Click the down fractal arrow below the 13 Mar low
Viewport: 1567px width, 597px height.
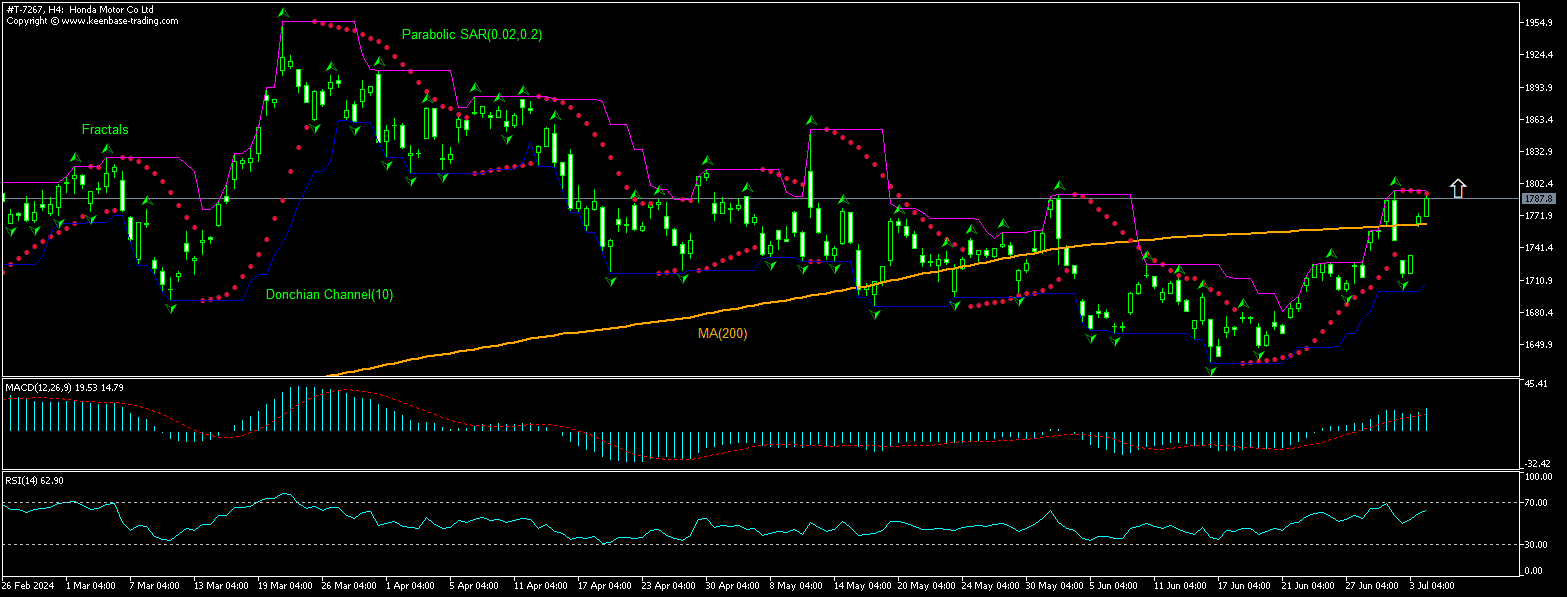(171, 308)
